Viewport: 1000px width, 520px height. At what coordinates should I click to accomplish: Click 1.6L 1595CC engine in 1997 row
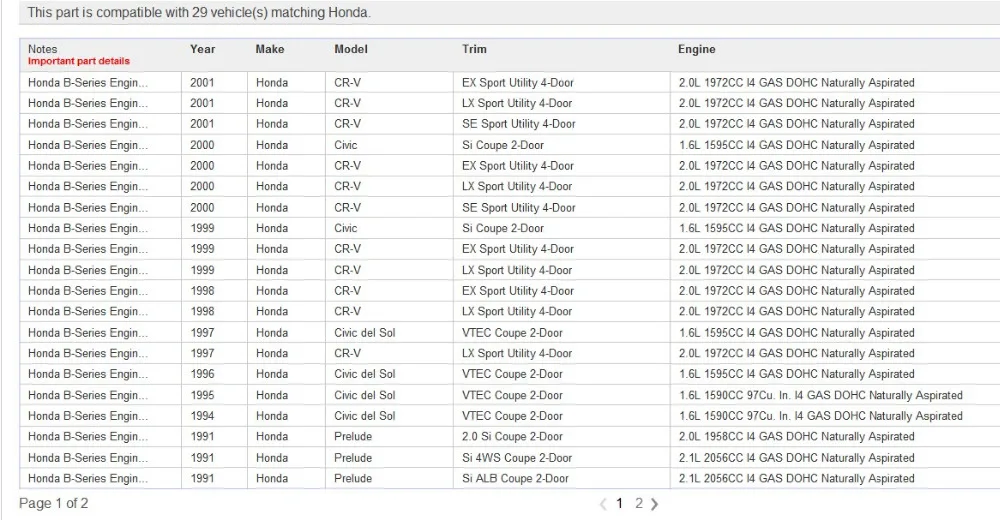click(x=796, y=332)
